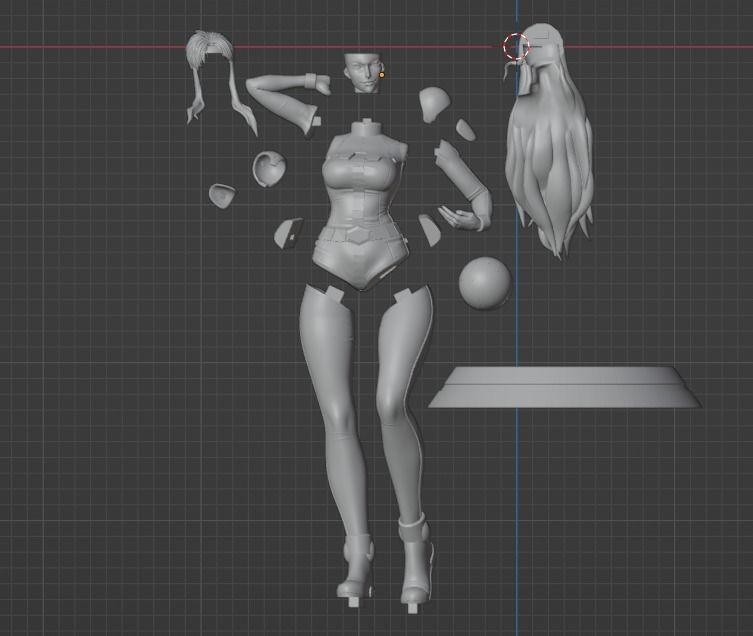Select the small shard piece below dome cap
Viewport: 753px width, 636px height.
tap(465, 130)
